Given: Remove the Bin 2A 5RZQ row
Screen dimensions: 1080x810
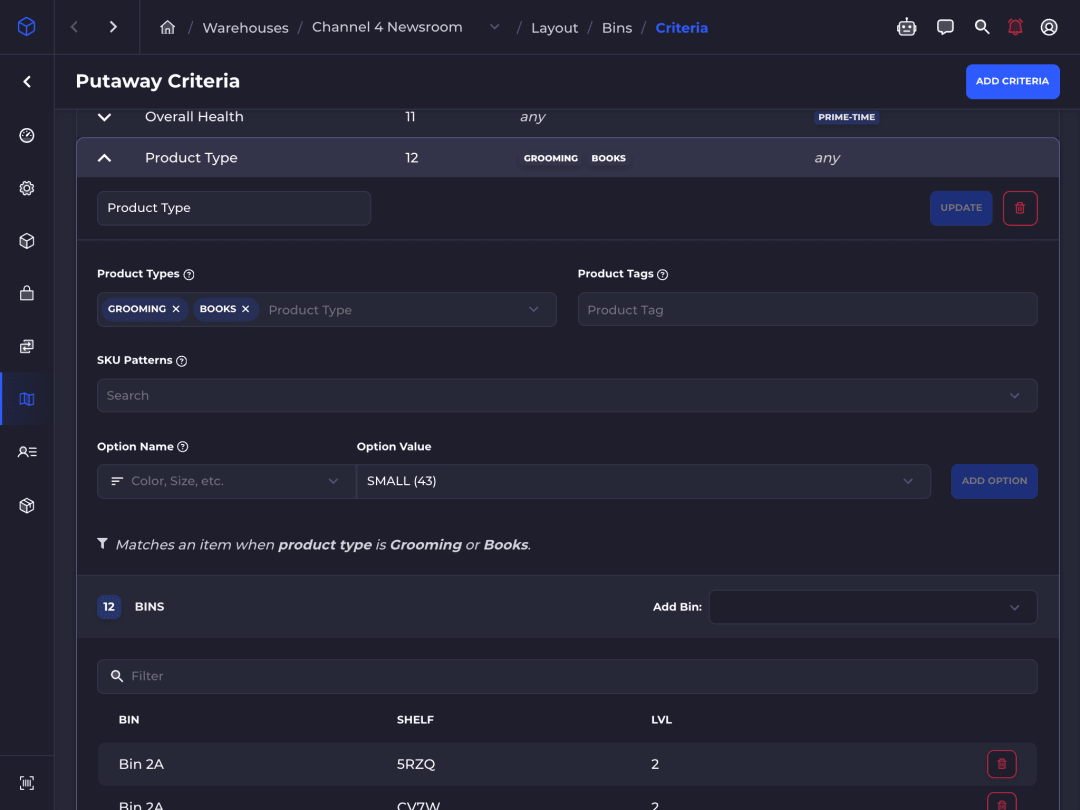Looking at the screenshot, I should tap(1001, 764).
